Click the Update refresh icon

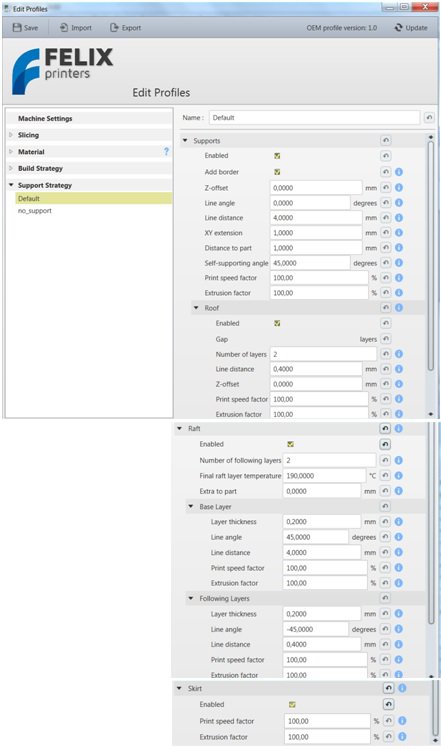[398, 28]
